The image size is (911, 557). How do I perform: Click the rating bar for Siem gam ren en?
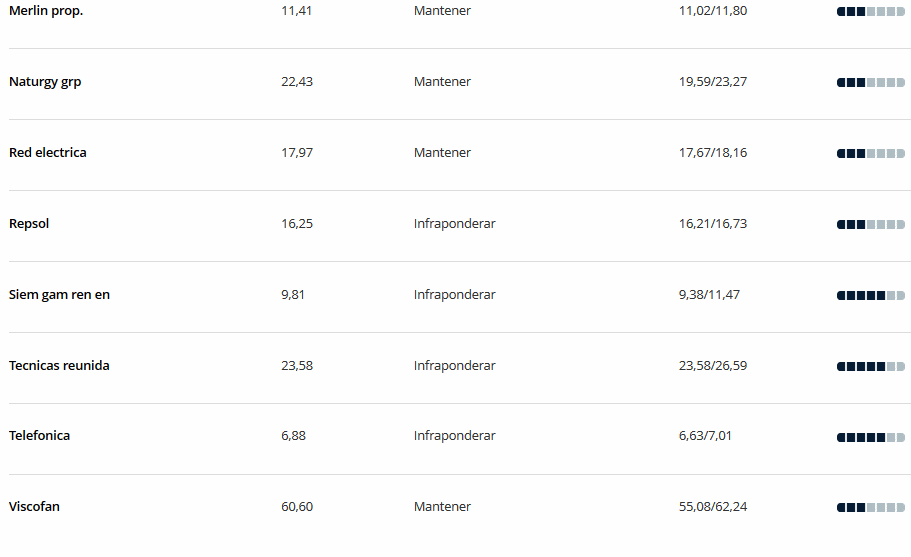870,296
